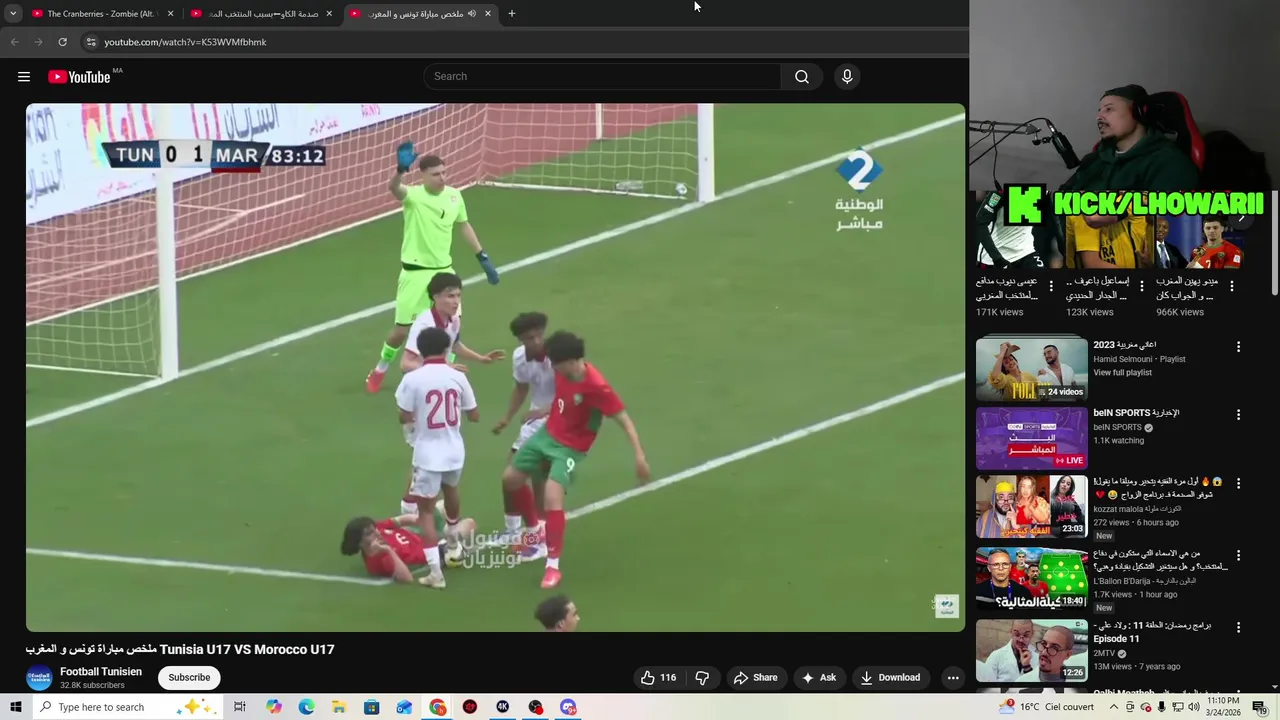Open Copilot from the taskbar

click(274, 707)
